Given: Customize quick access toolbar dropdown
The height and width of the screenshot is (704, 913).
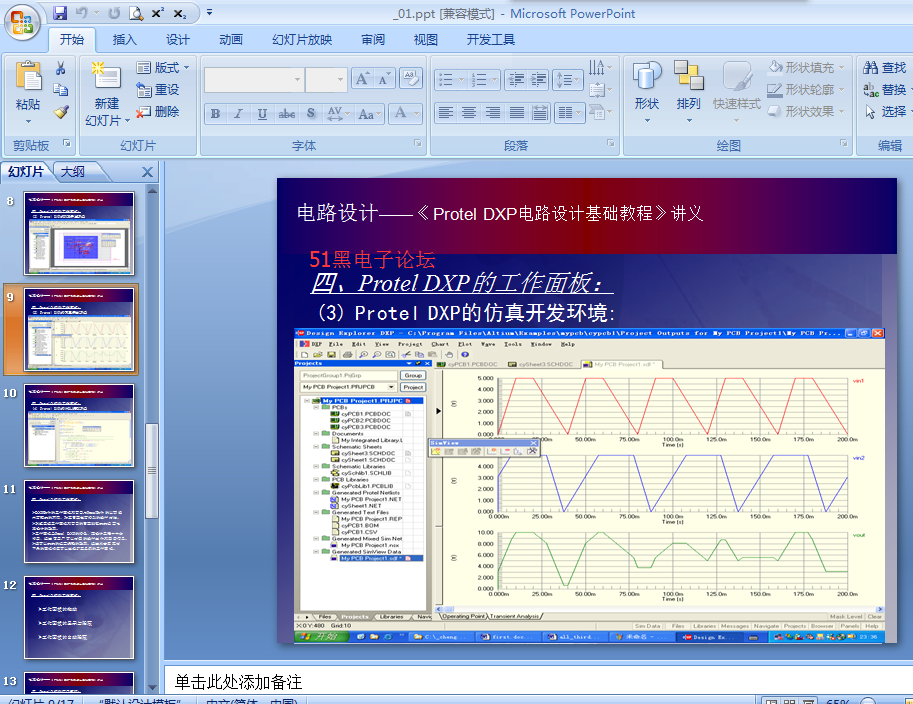Looking at the screenshot, I should coord(210,12).
